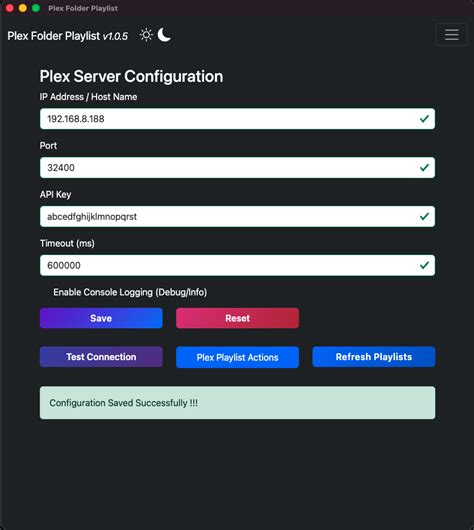Click the 'Timeout (ms)' label
Screen dimensions: 474x530
pos(67,243)
